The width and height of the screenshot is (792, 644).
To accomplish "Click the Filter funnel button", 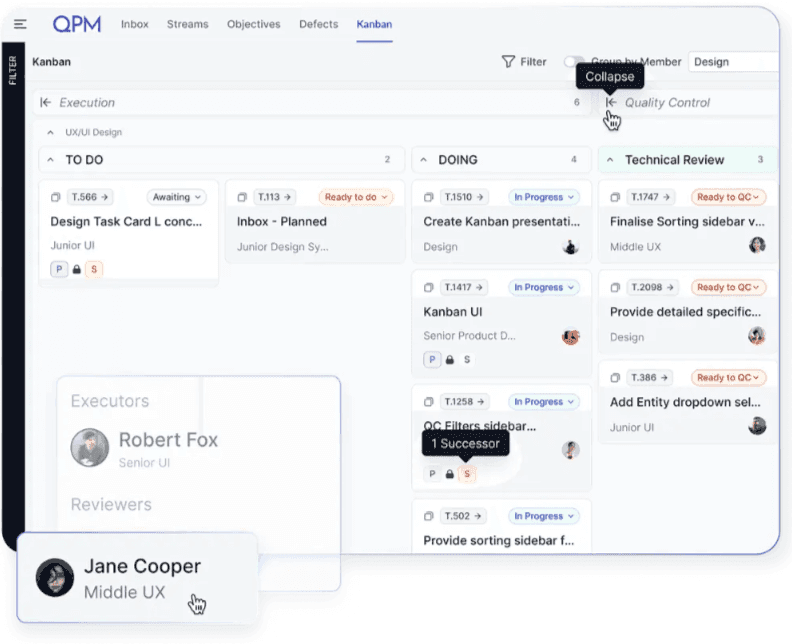I will click(x=524, y=62).
